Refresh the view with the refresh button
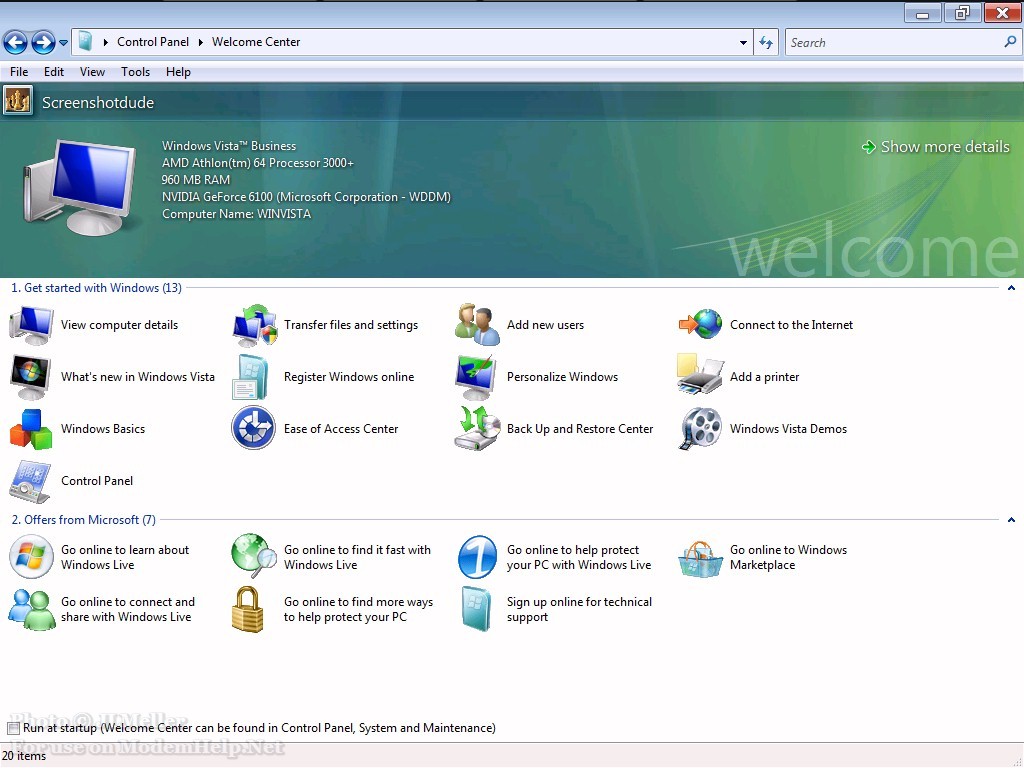The image size is (1024, 768). (765, 42)
